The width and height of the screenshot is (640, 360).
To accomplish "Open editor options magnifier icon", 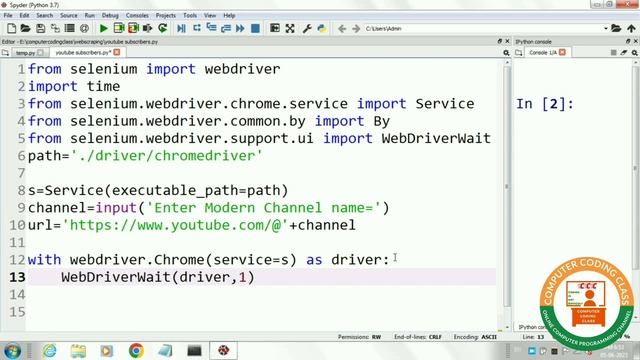I will [x=506, y=53].
